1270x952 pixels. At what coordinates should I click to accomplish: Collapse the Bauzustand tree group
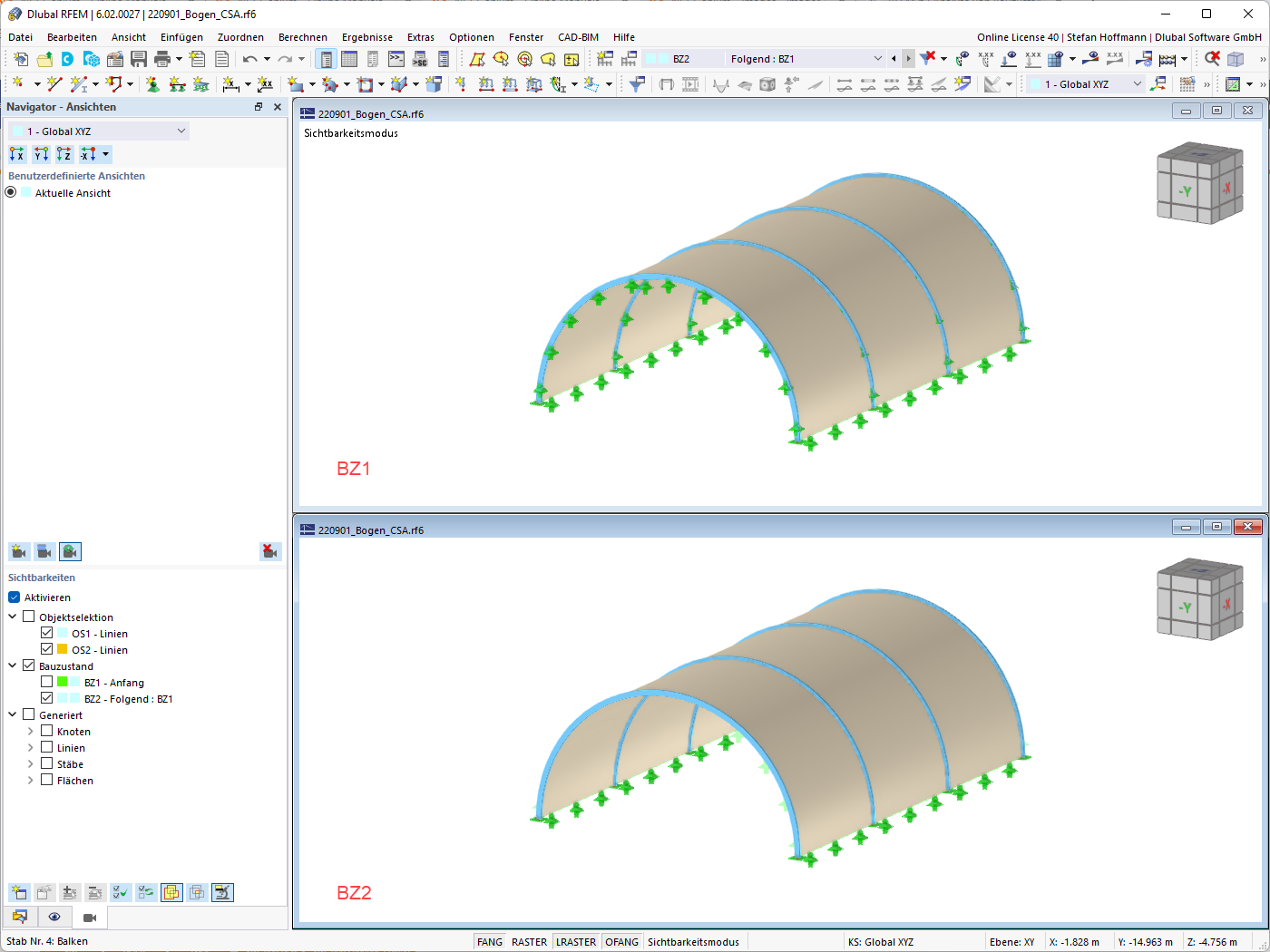coord(14,665)
